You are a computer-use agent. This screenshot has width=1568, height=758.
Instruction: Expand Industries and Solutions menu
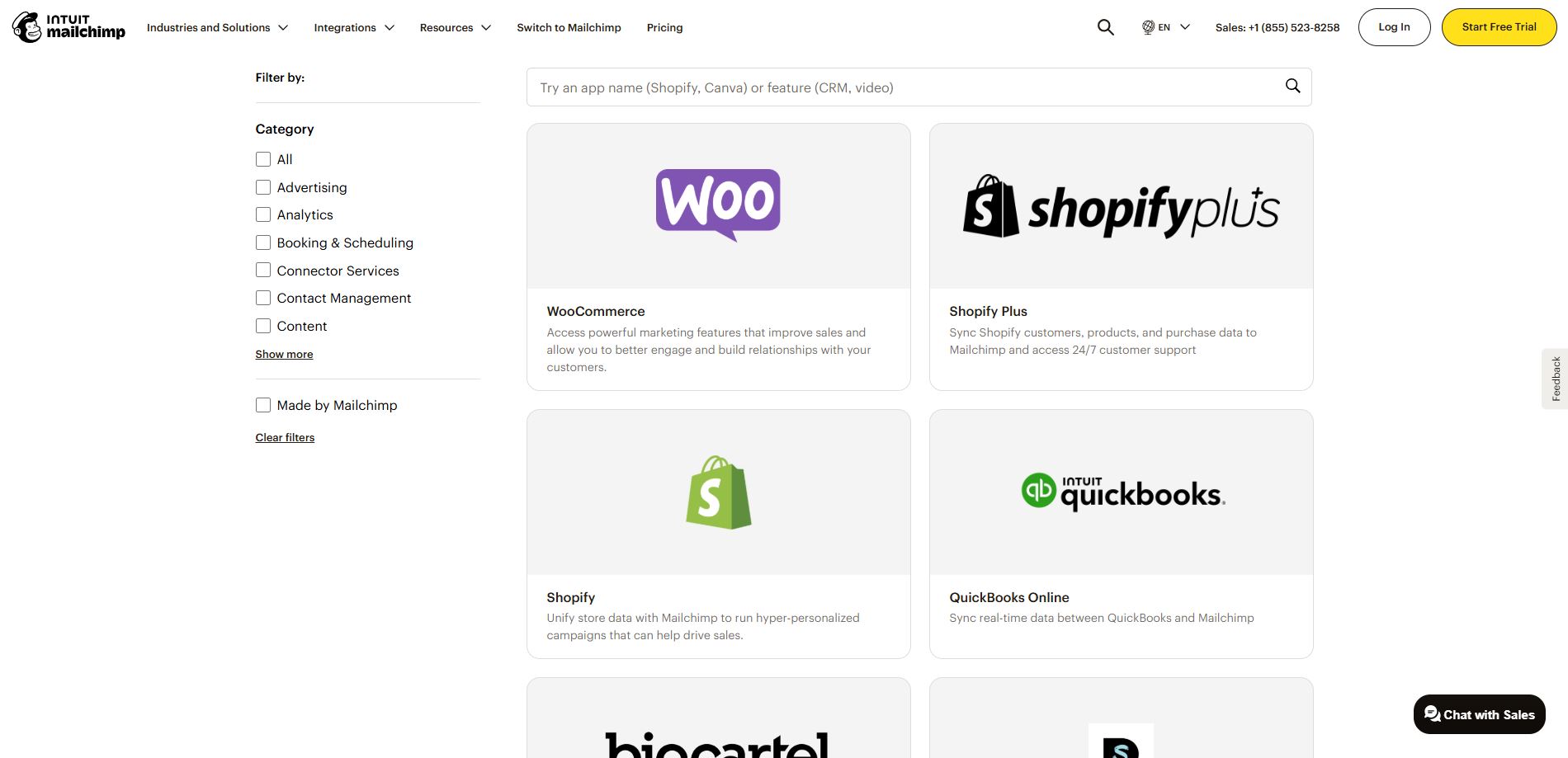coord(217,27)
